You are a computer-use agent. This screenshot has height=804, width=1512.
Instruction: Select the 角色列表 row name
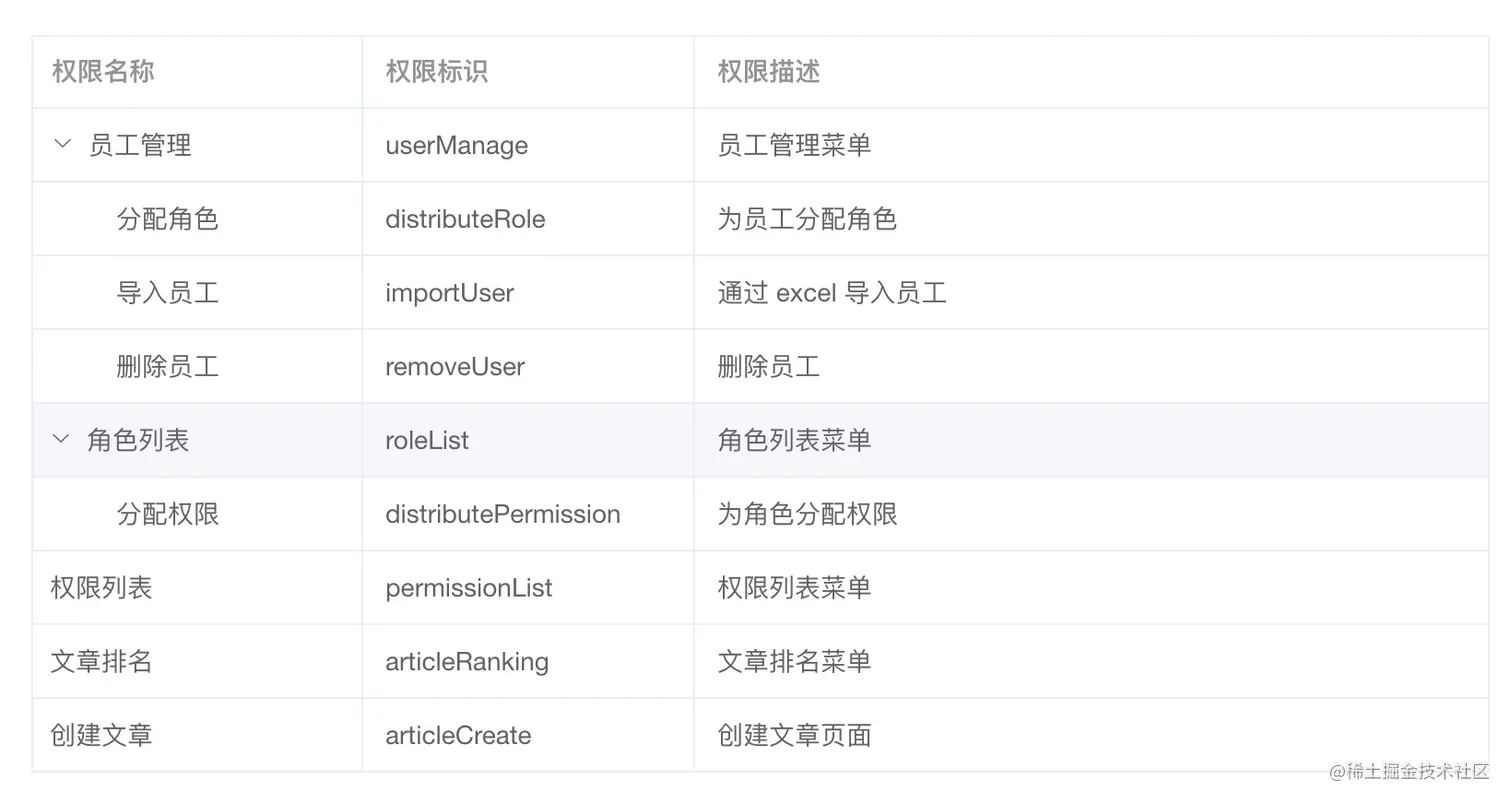[x=138, y=440]
